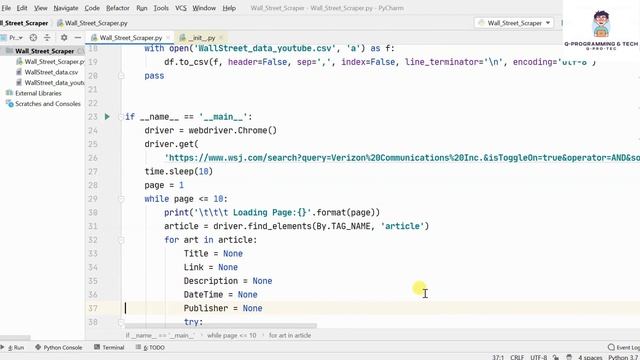Click the 'while page <= 10' breadcrumb

(x=231, y=335)
